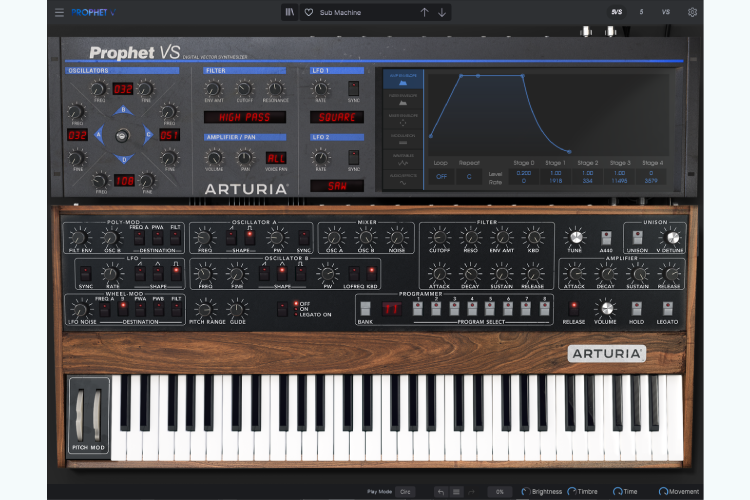Select the Modulation tab
The width and height of the screenshot is (750, 500).
pyautogui.click(x=403, y=139)
